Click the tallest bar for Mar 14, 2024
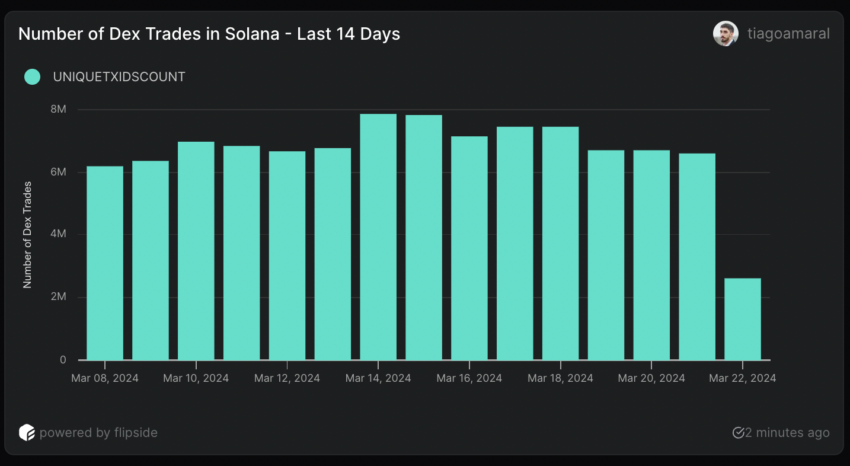The image size is (850, 466). tap(378, 237)
